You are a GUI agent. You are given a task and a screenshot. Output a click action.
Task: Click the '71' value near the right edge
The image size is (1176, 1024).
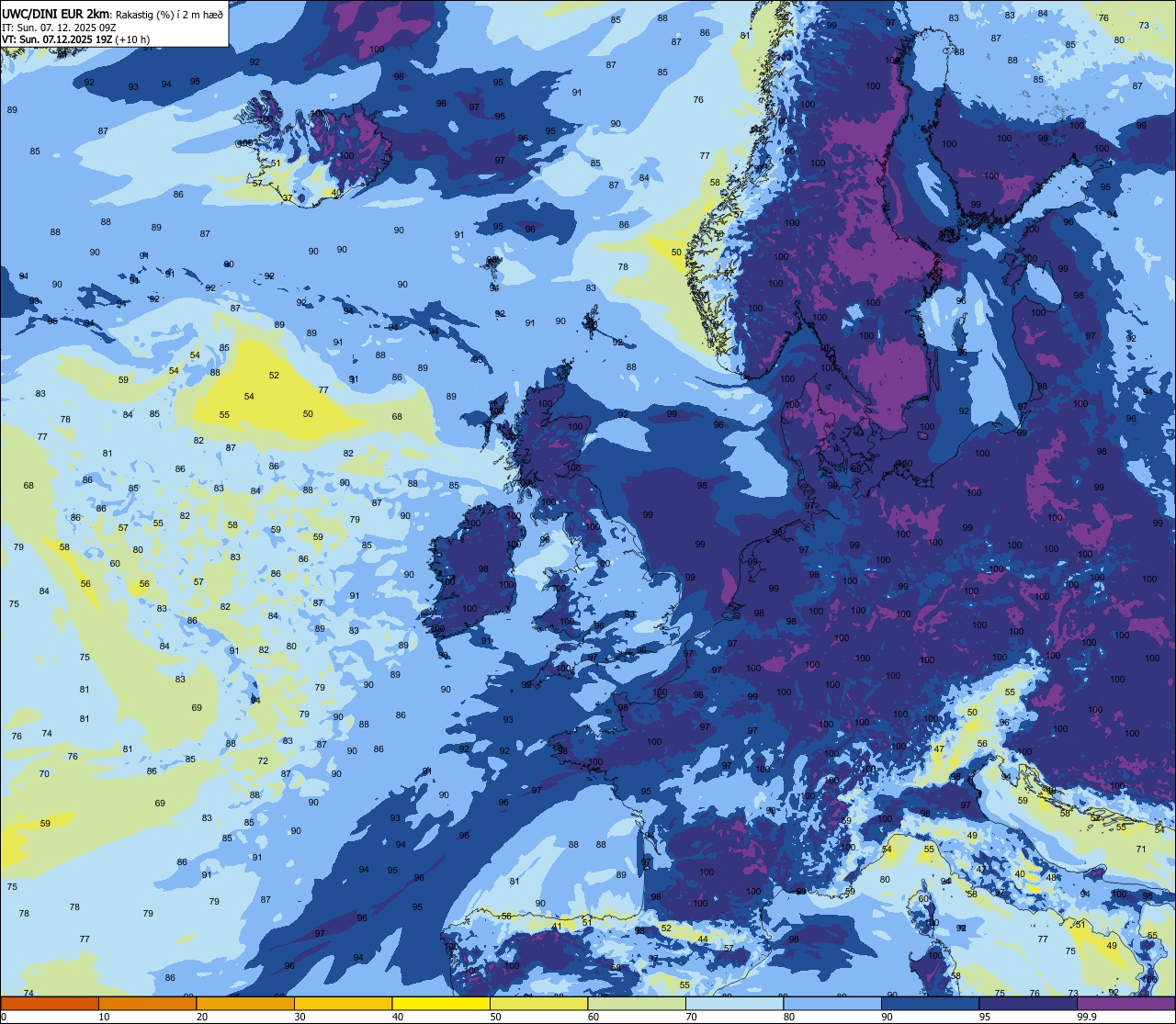tap(1141, 849)
